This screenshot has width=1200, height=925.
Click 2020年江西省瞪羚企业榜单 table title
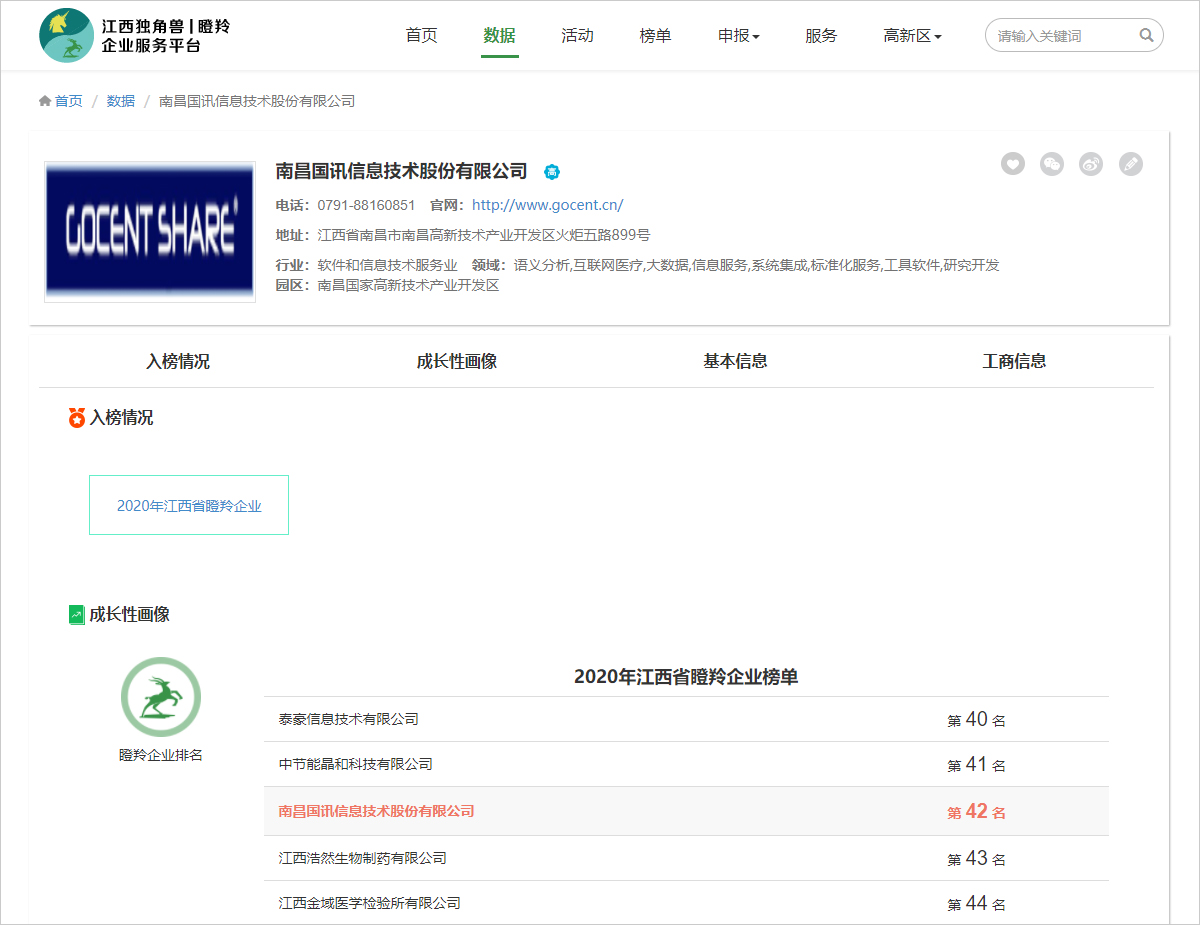(686, 677)
